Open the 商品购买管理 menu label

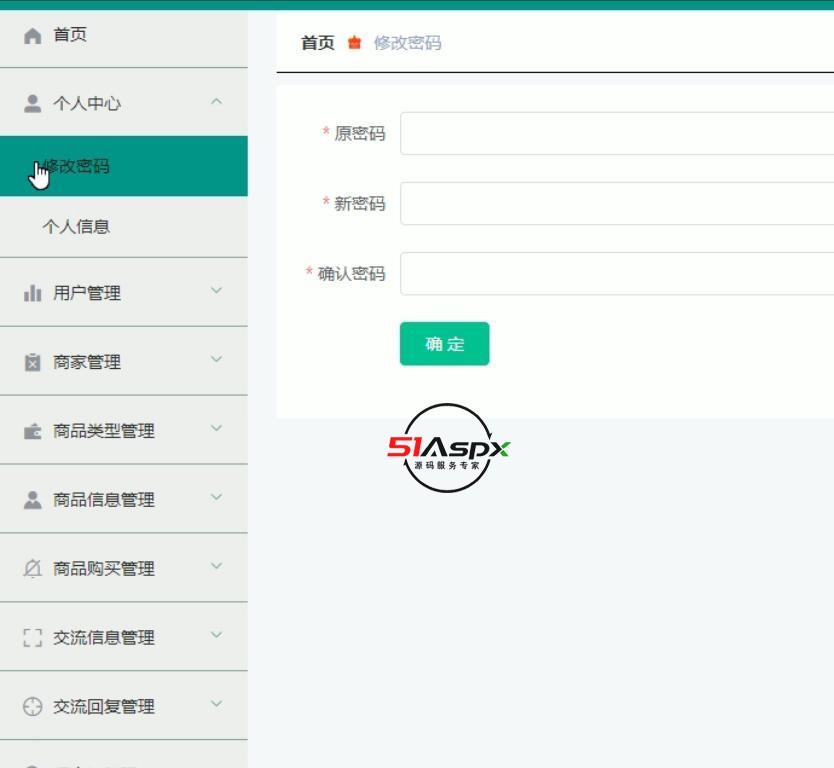coord(104,569)
